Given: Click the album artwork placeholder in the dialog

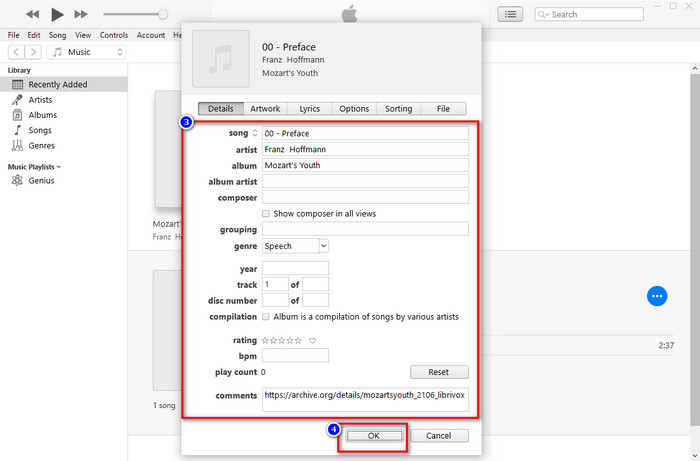Looking at the screenshot, I should (x=221, y=58).
